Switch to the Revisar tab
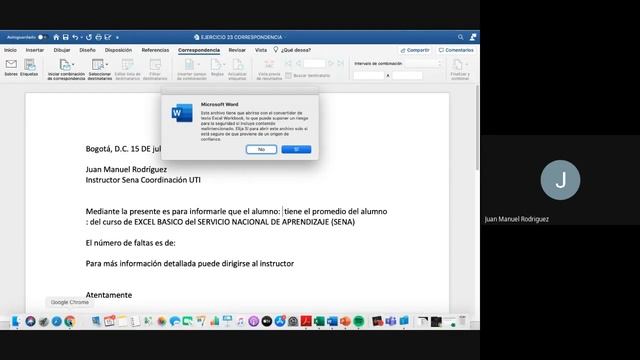640x360 pixels. [x=237, y=50]
